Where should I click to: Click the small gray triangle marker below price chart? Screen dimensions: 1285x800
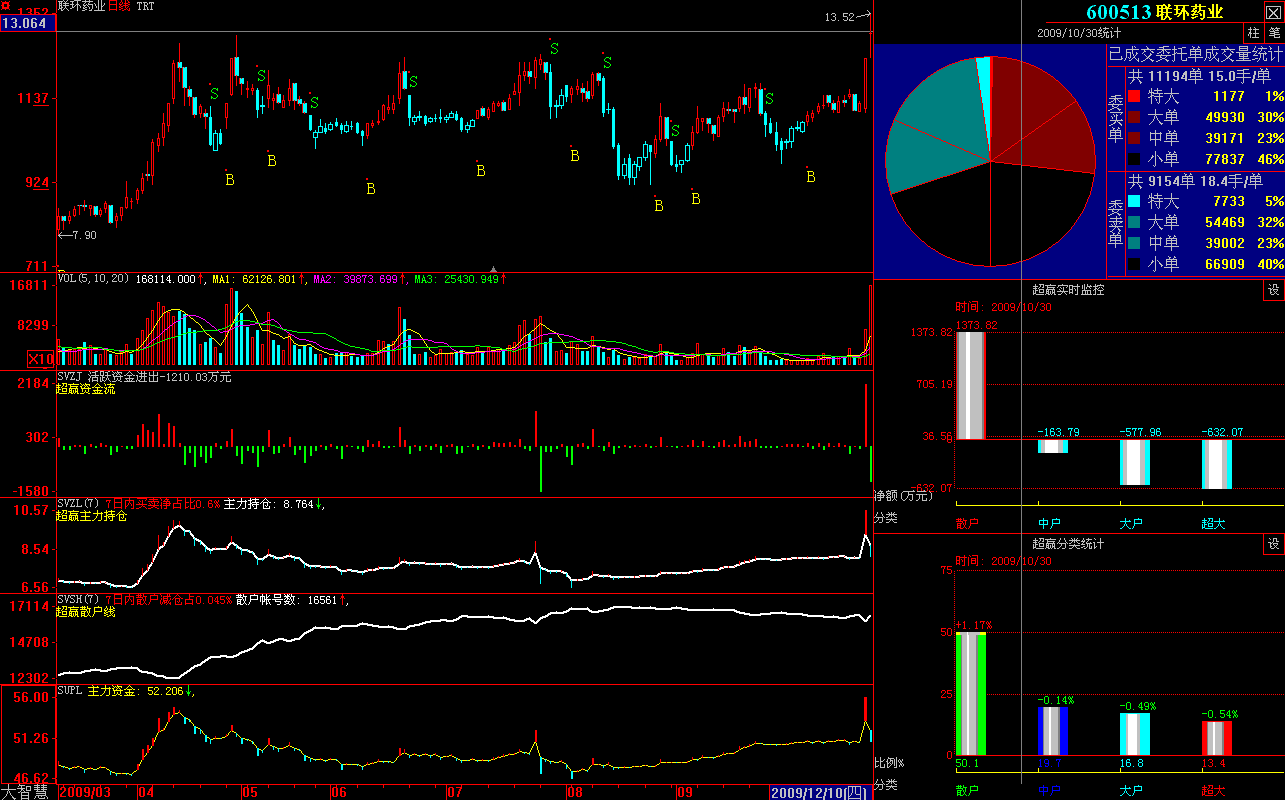tap(493, 269)
